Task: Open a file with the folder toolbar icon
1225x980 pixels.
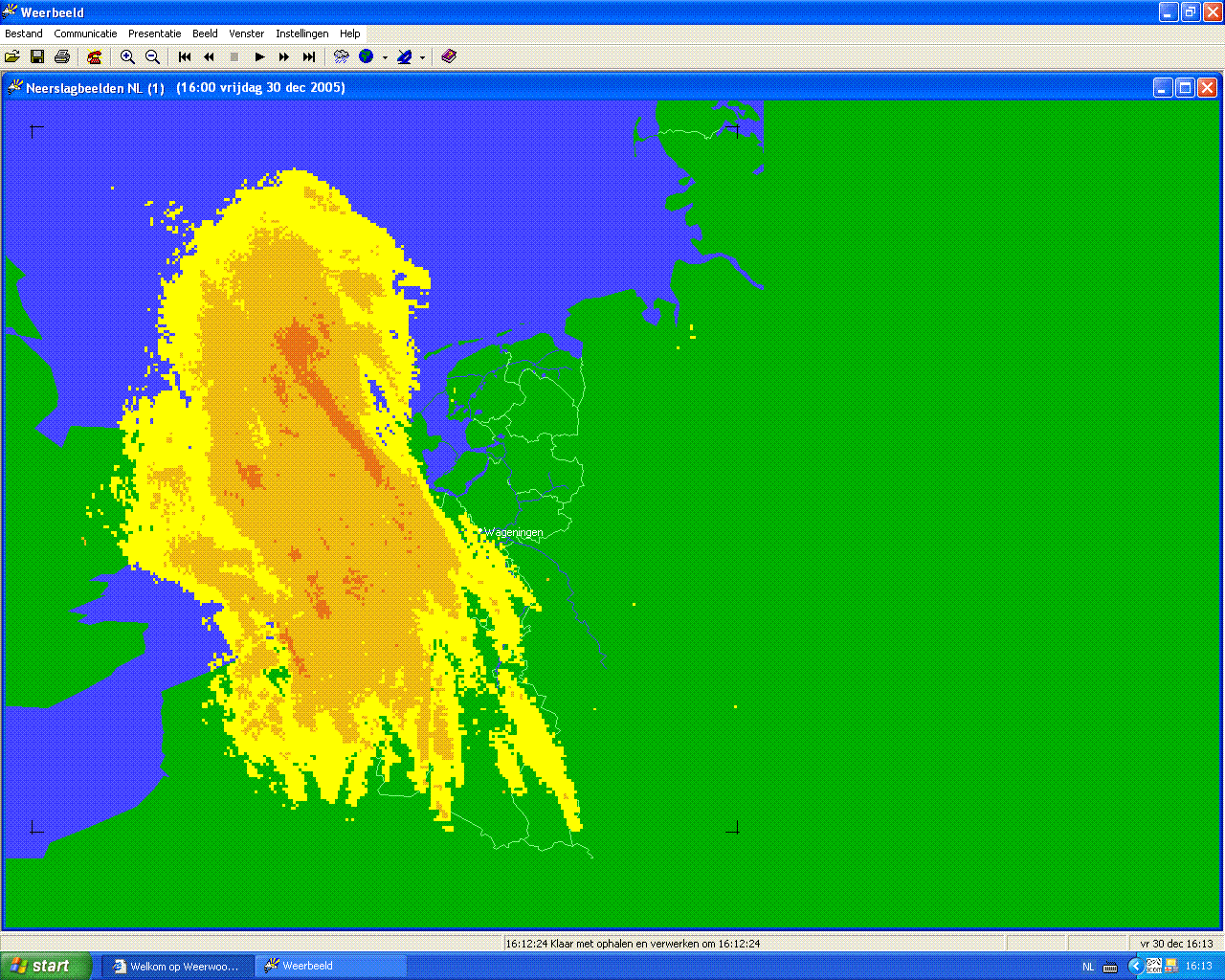Action: (x=12, y=56)
